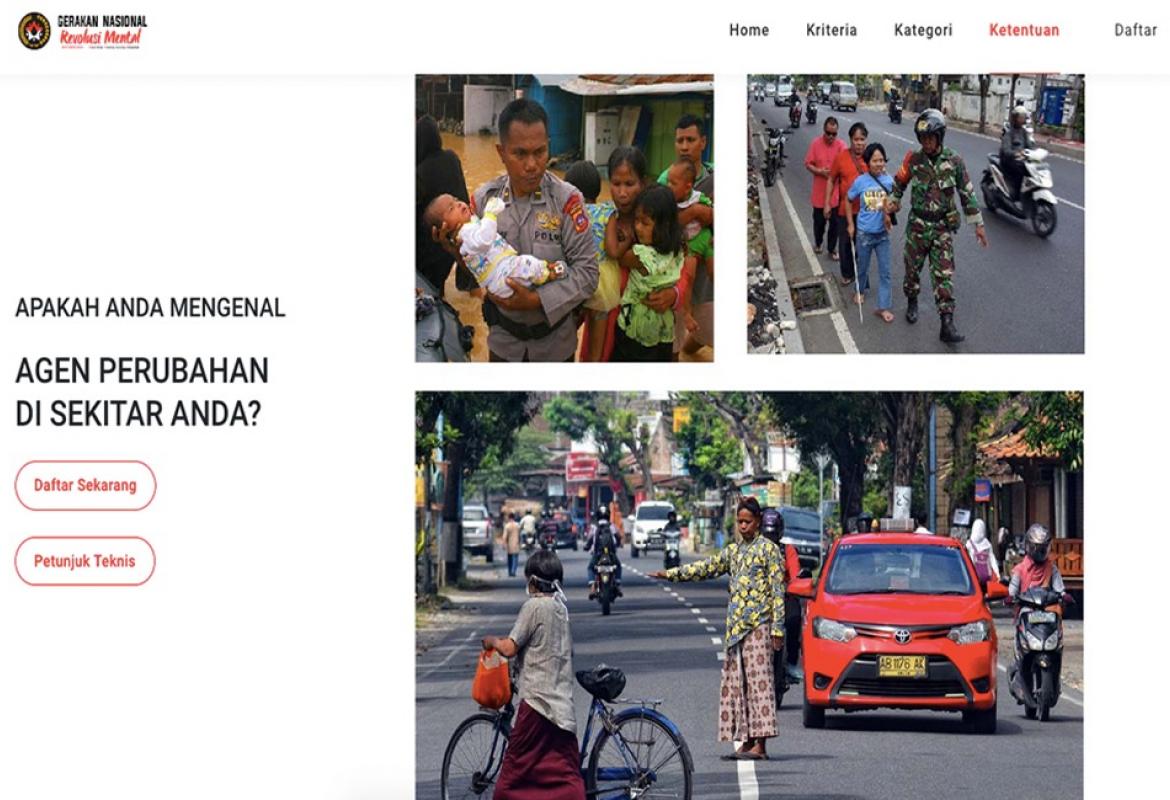This screenshot has height=800, width=1170.
Task: Click the camouflage-uniformed soldier wearing a helmet
Action: click(x=935, y=220)
